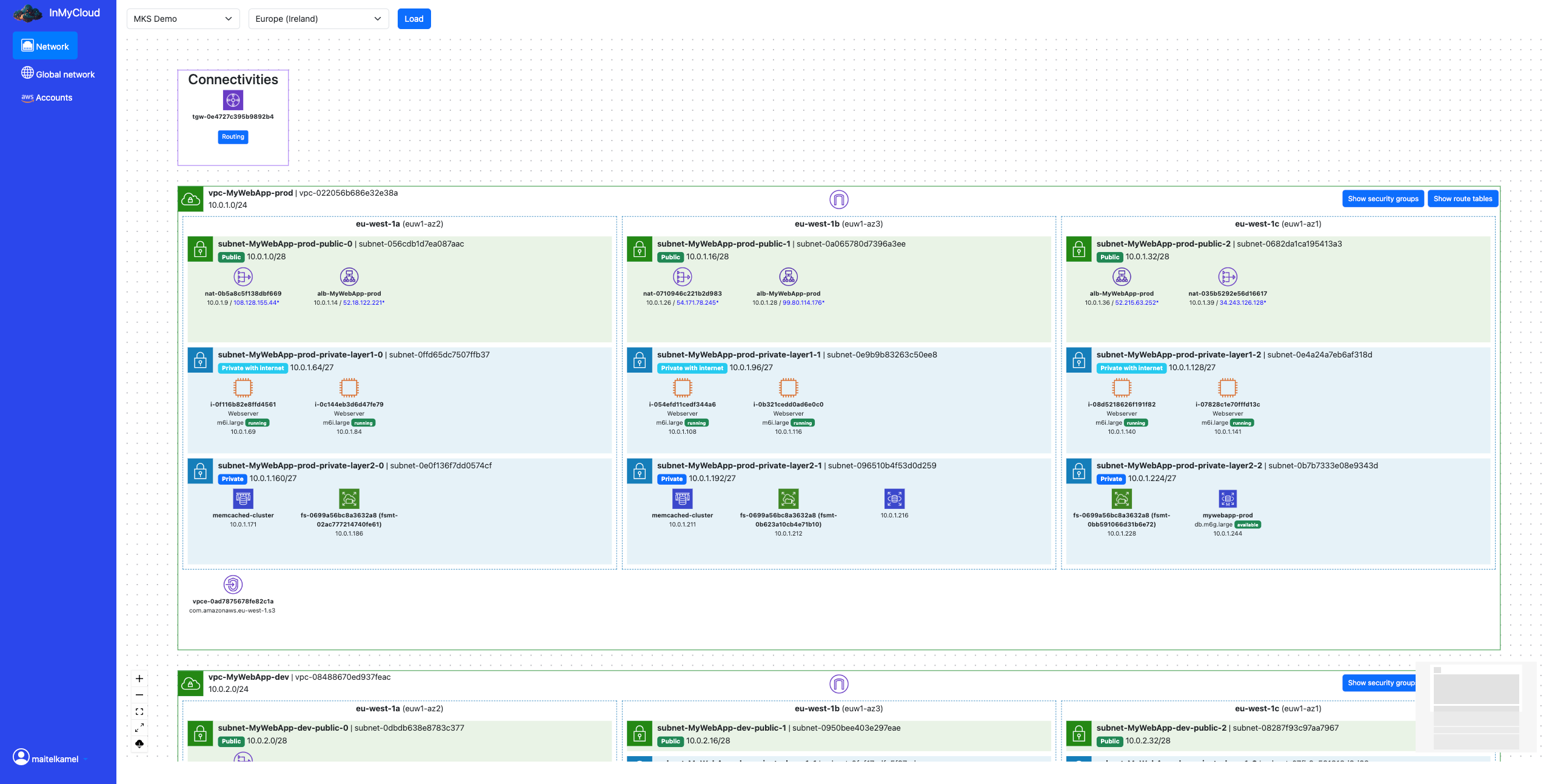Viewport: 1552px width, 784px height.
Task: Click the Routing button under Connectivities
Action: point(233,137)
